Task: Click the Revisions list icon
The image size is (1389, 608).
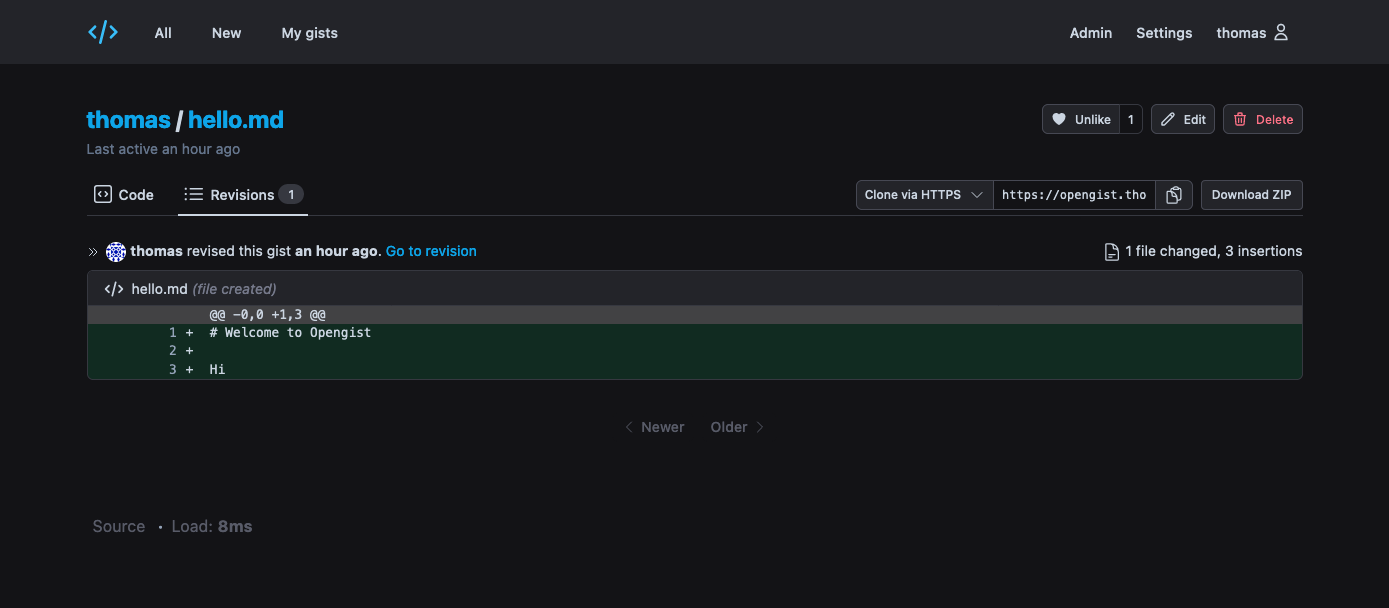Action: [194, 194]
